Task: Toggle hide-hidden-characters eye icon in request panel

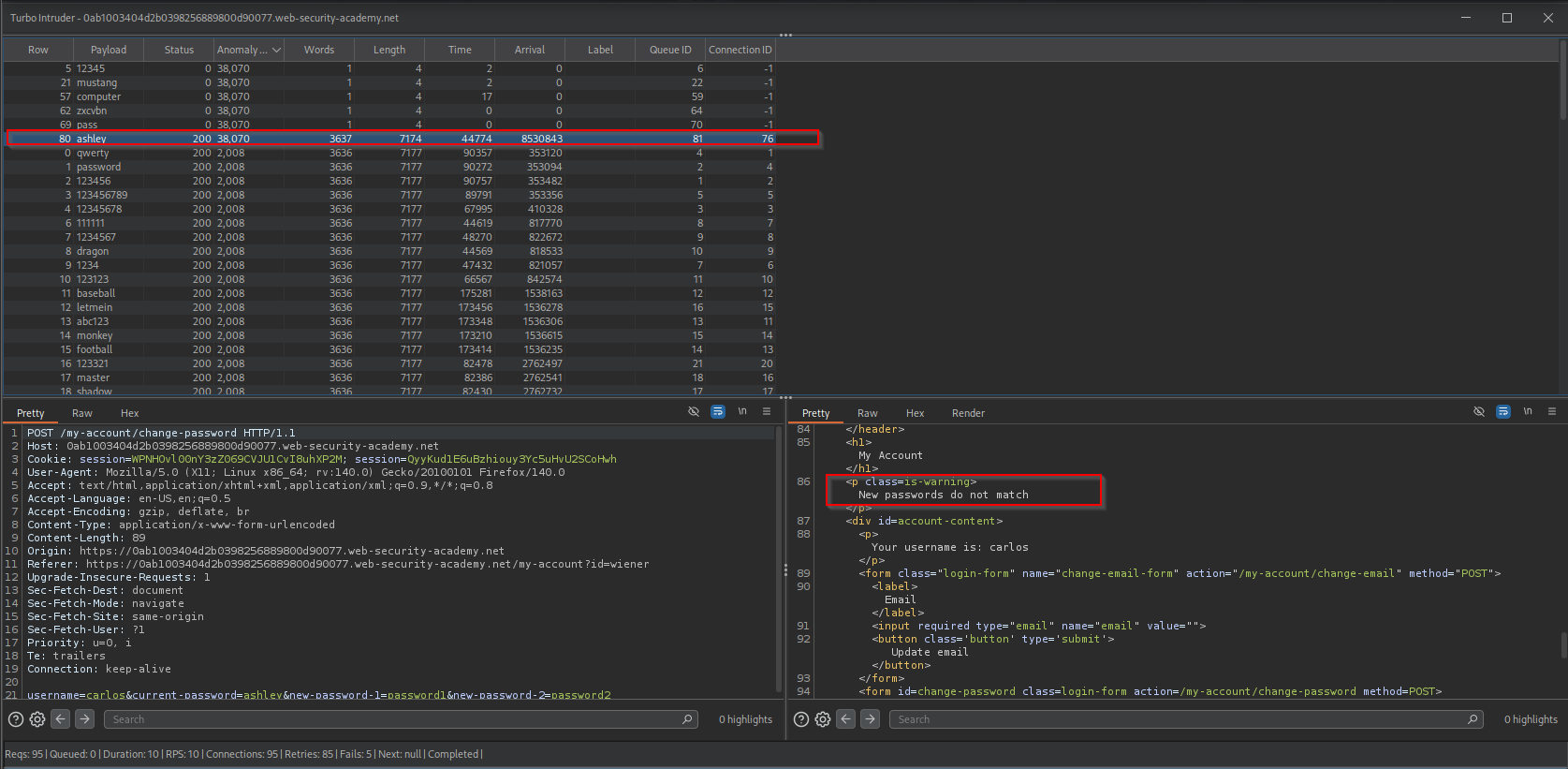Action: 694,411
